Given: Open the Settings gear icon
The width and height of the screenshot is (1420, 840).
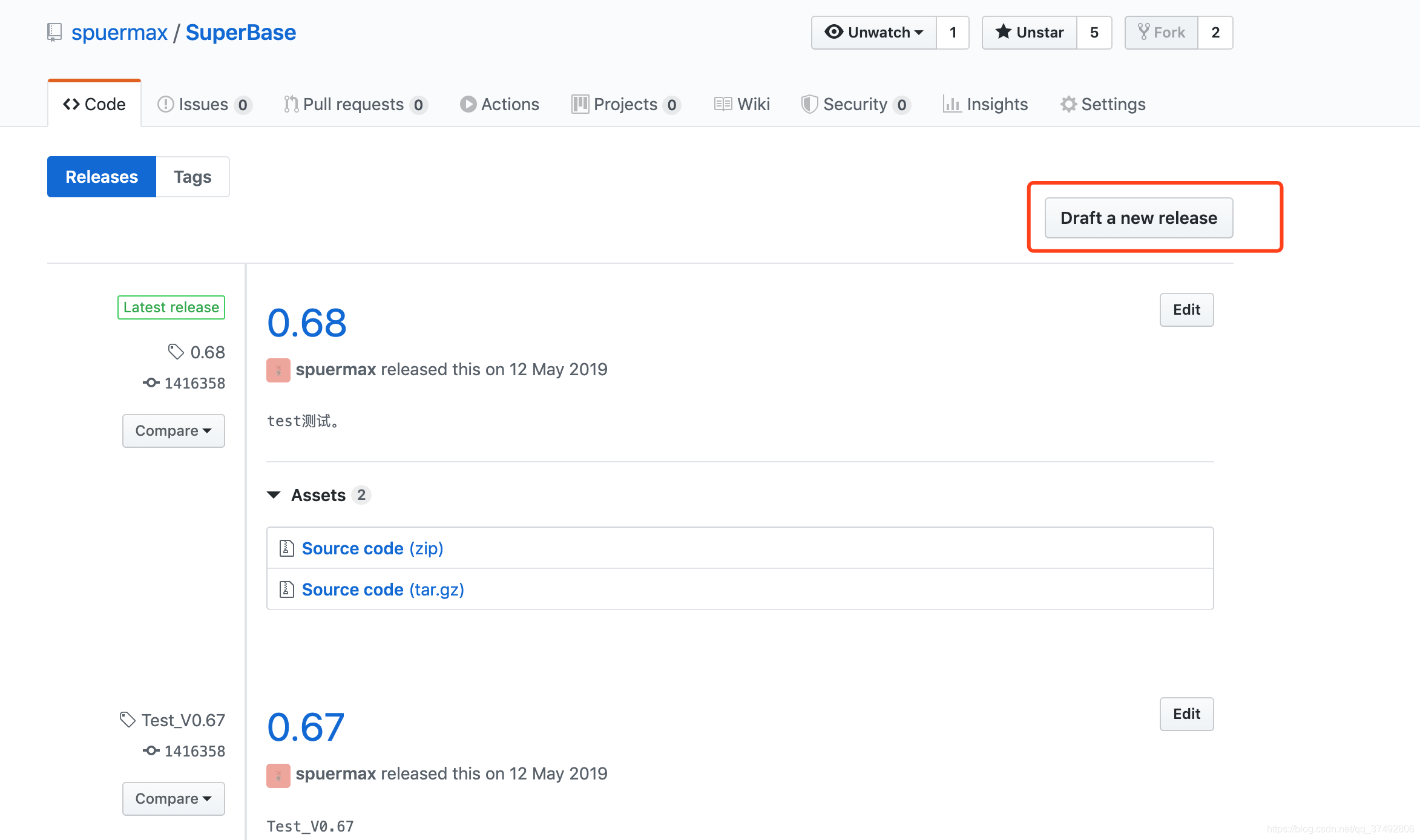Looking at the screenshot, I should [x=1068, y=103].
